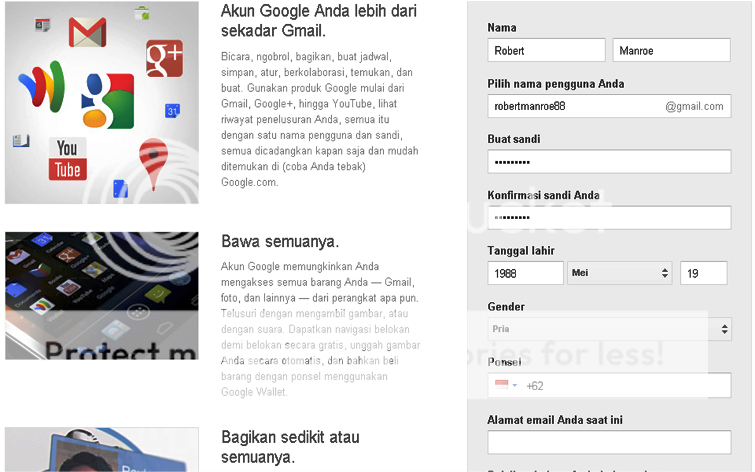Click the @gmail.com suffix text
Screen dimensions: 755x472
(x=694, y=106)
